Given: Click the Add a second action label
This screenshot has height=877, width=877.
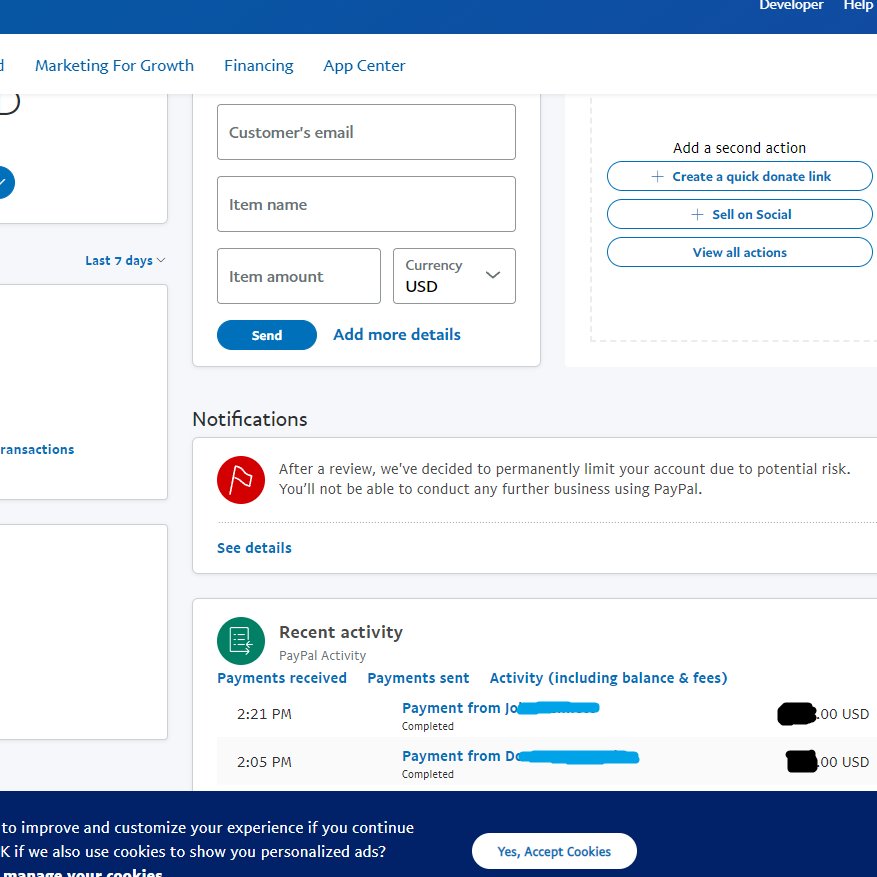Looking at the screenshot, I should click(x=739, y=148).
